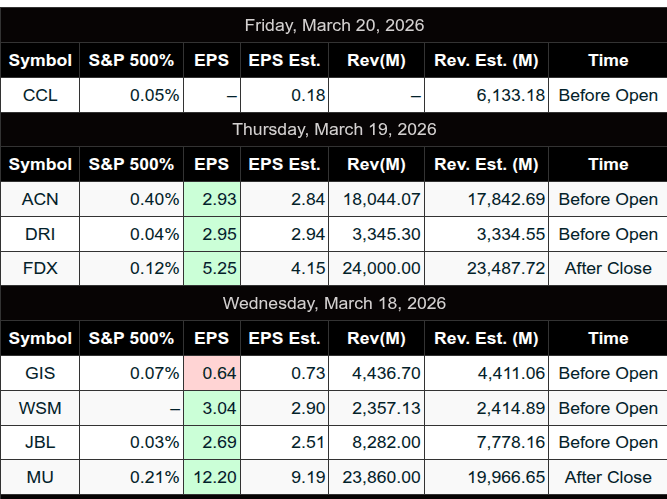Screen dimensions: 667x499
Task: Click the EPS Est. header under Thursday
Action: 285,164
